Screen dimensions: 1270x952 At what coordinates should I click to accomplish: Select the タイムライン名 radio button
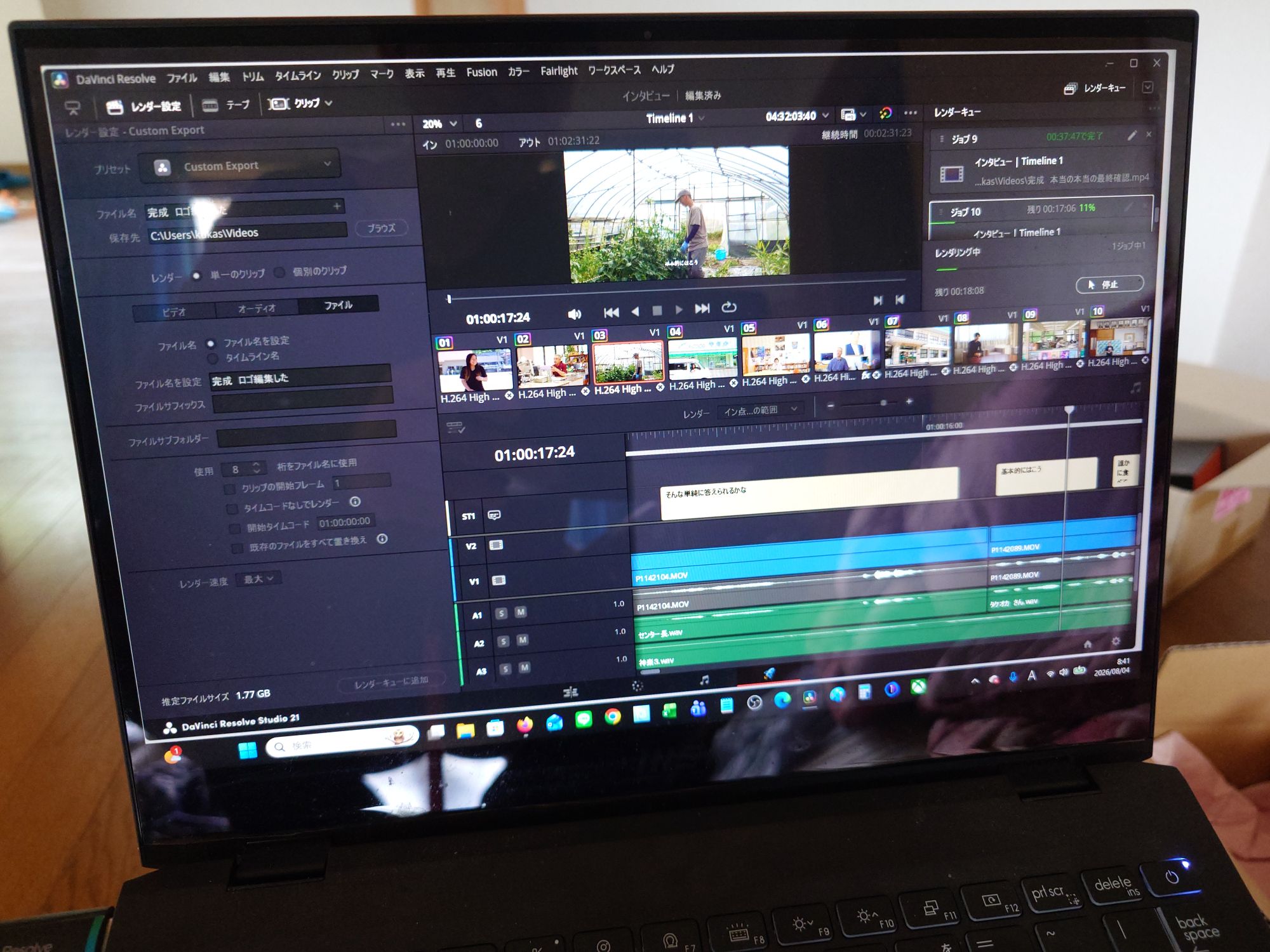(x=213, y=359)
